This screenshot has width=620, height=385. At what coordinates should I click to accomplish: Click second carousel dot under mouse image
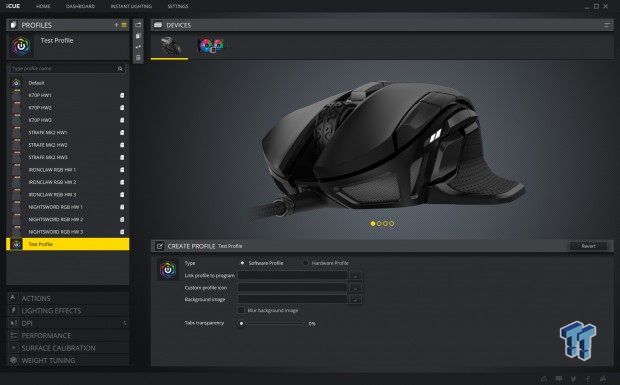pos(379,224)
